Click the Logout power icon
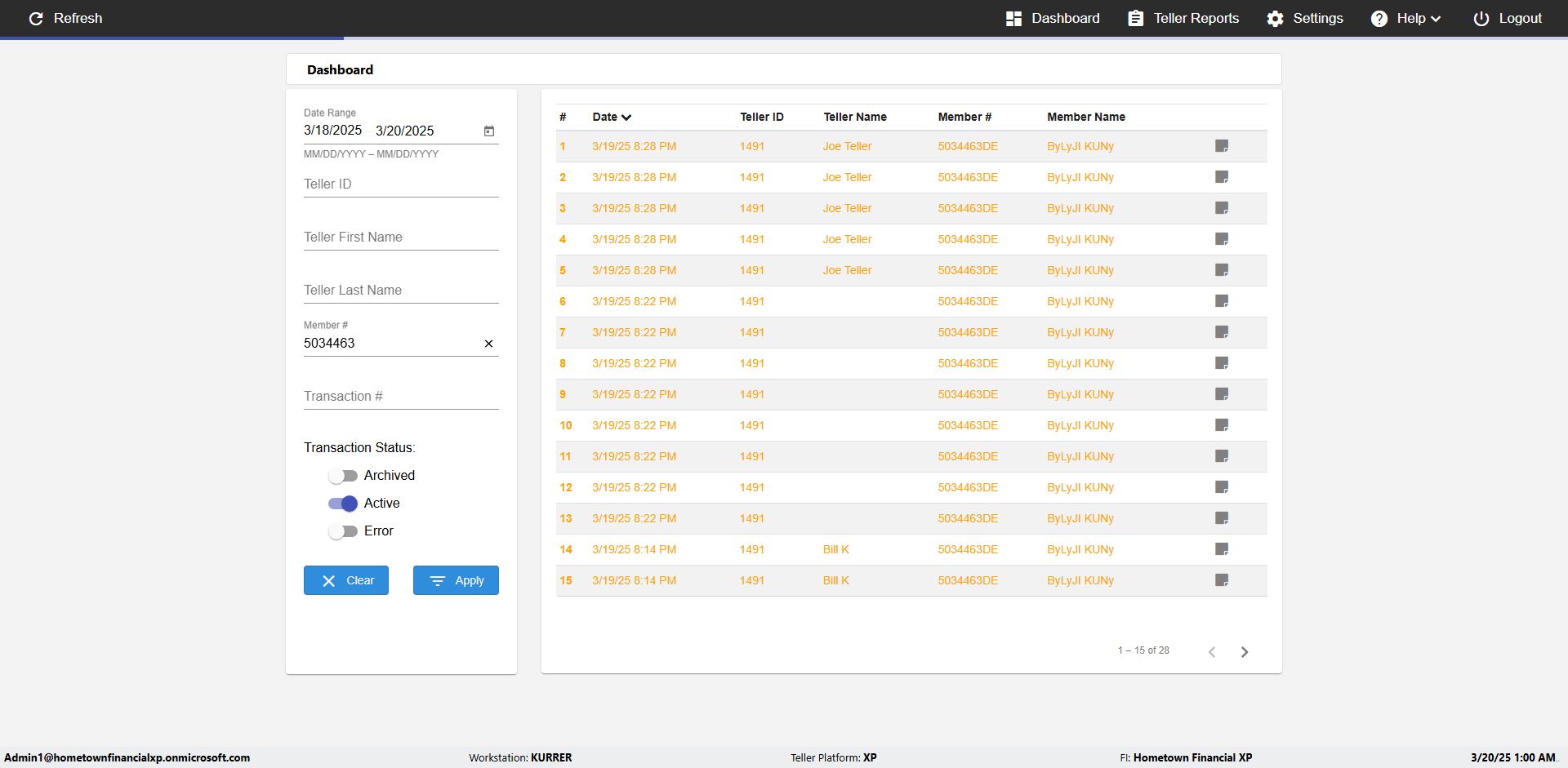Viewport: 1568px width, 768px height. pyautogui.click(x=1481, y=18)
